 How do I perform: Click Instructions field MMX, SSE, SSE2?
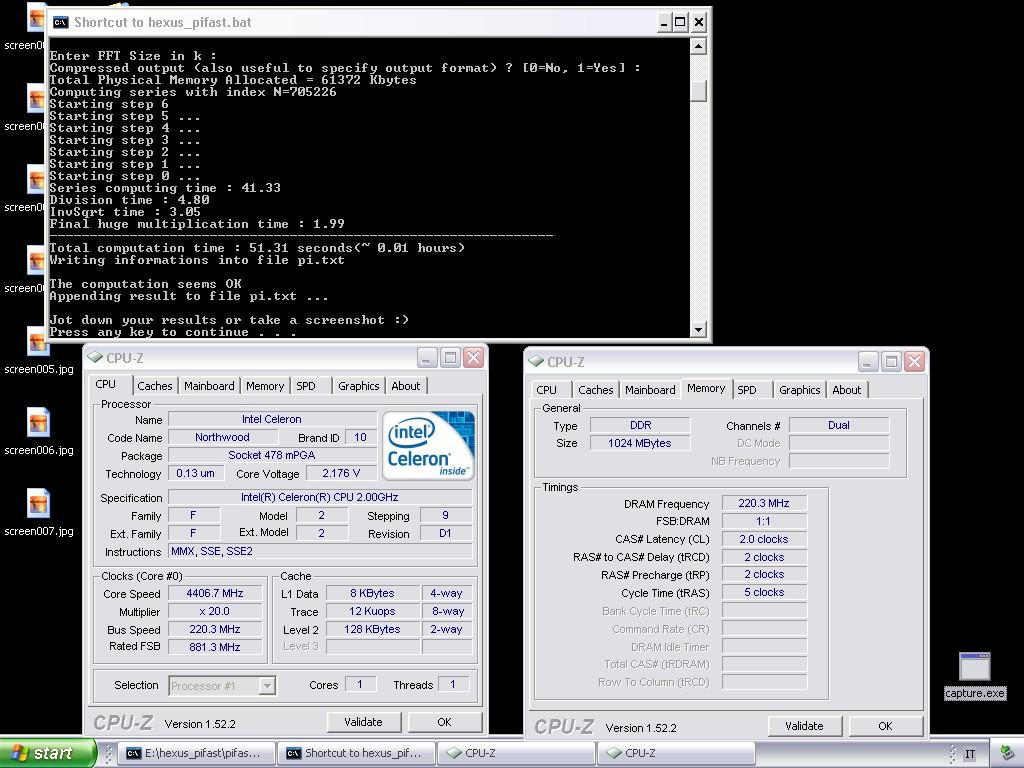coord(319,551)
